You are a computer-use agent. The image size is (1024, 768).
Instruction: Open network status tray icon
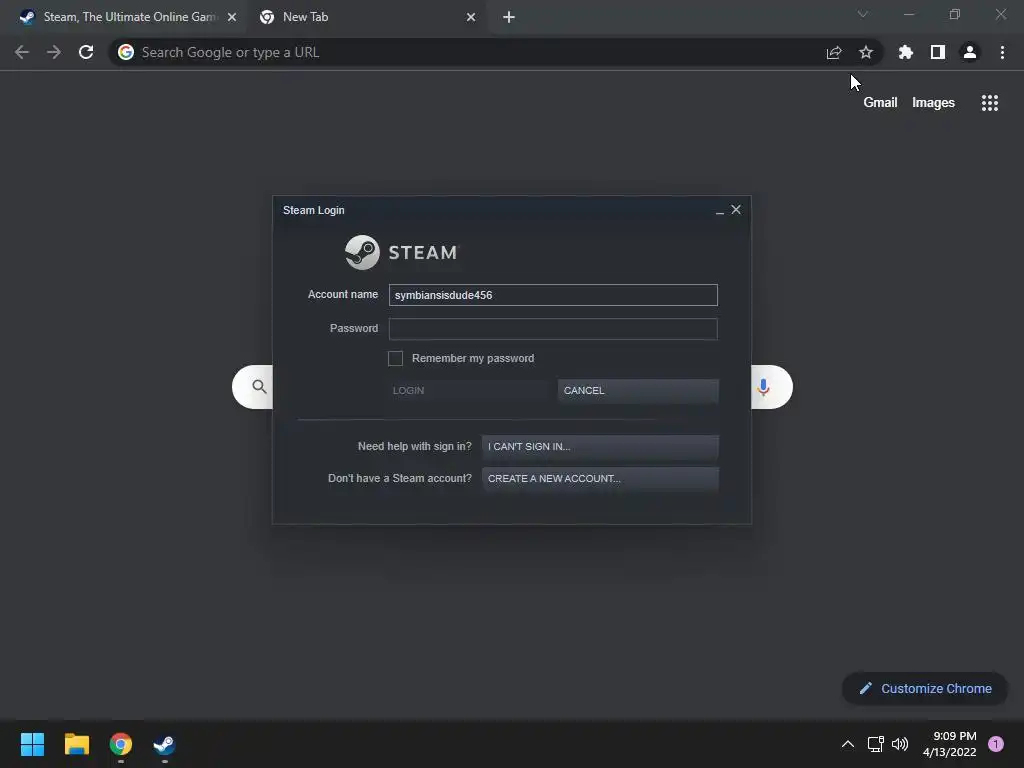(x=876, y=744)
